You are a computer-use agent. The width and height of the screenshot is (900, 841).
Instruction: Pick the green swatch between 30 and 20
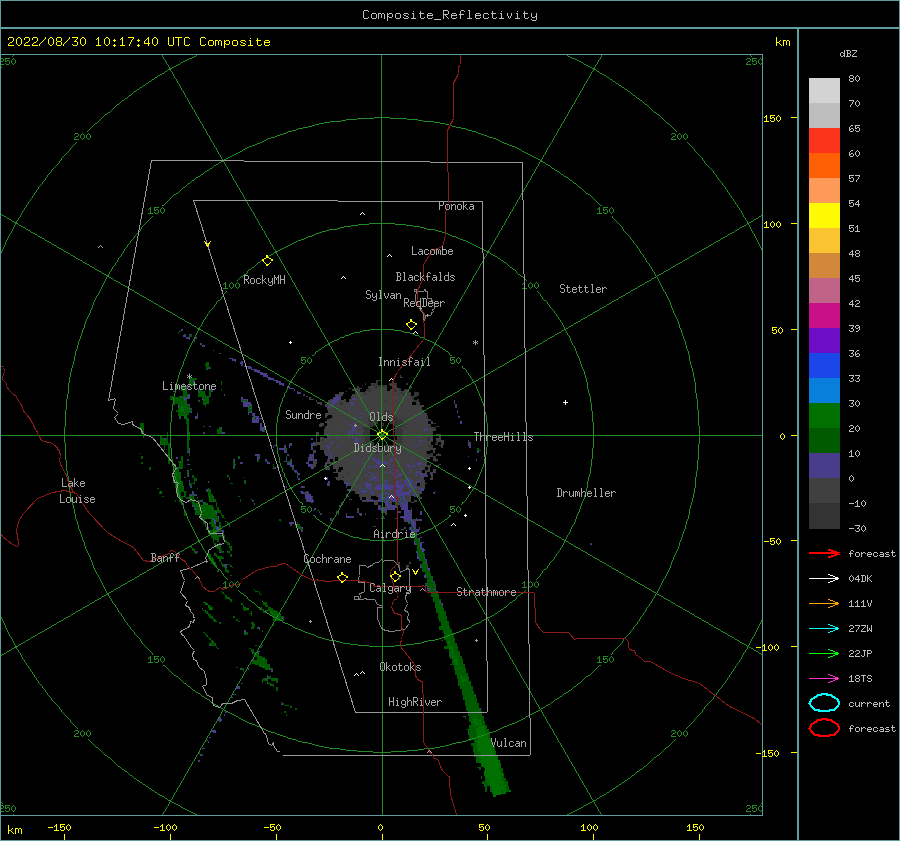pos(824,416)
